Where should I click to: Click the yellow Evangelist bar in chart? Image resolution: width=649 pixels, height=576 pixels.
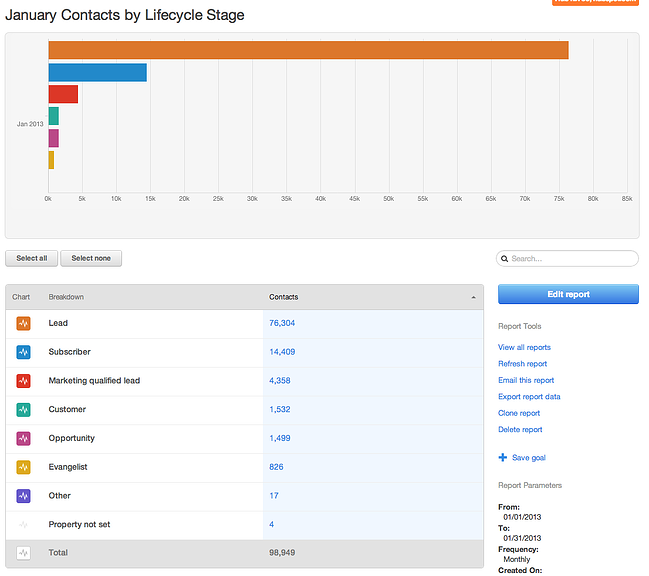tap(51, 160)
